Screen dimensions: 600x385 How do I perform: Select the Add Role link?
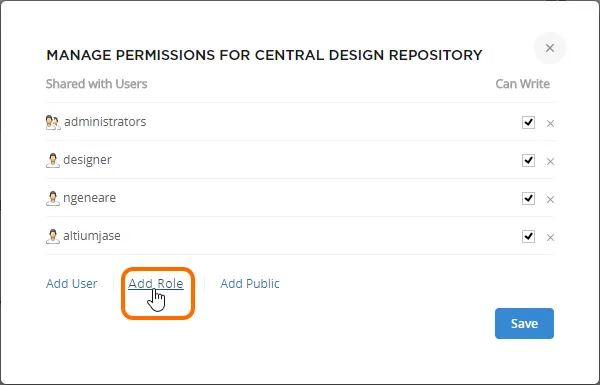(x=156, y=284)
